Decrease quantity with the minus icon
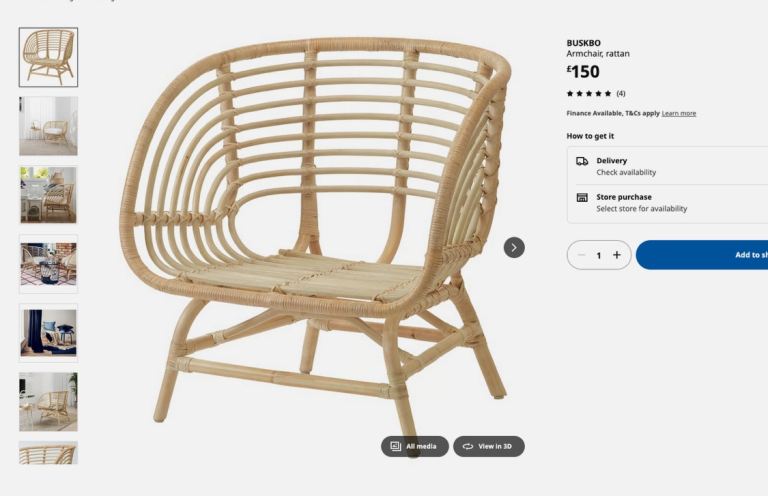 pyautogui.click(x=581, y=255)
